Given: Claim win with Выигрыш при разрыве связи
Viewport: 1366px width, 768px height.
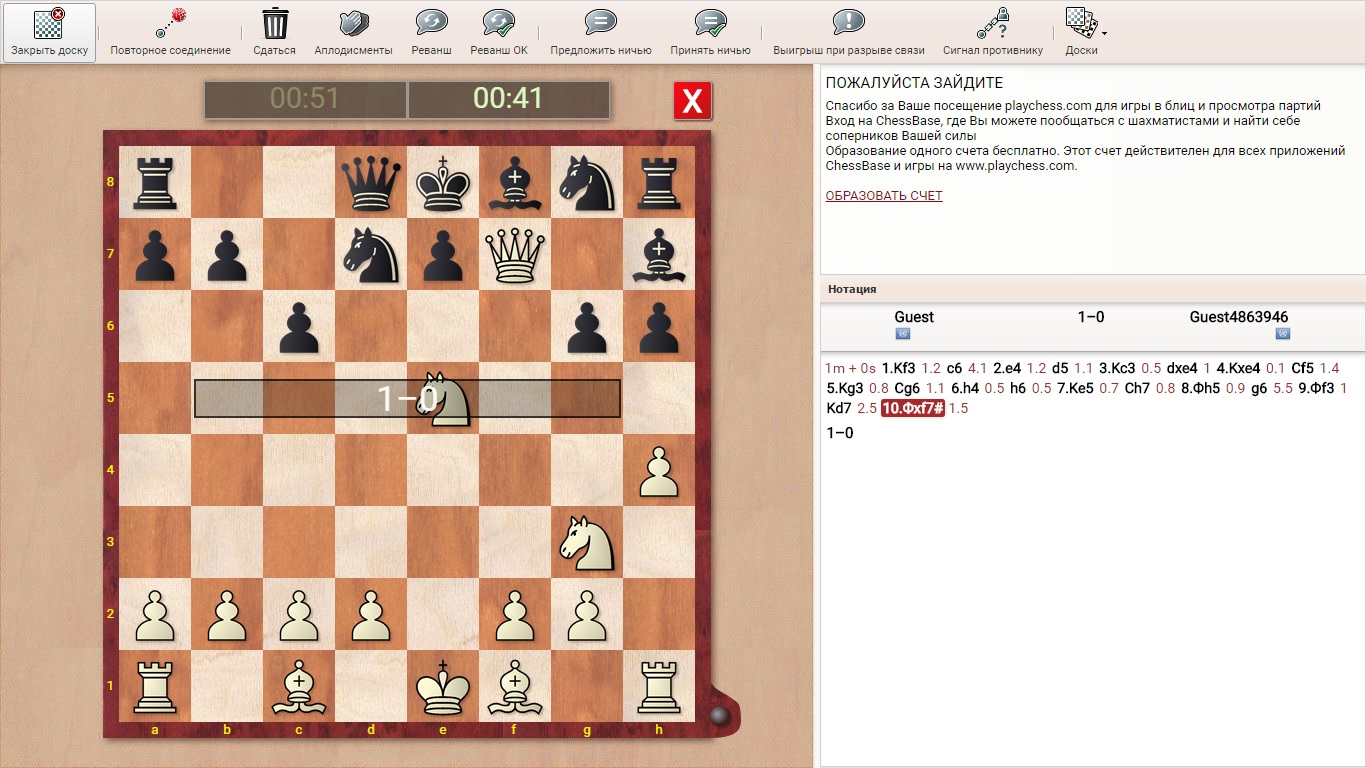Looking at the screenshot, I should click(x=848, y=24).
